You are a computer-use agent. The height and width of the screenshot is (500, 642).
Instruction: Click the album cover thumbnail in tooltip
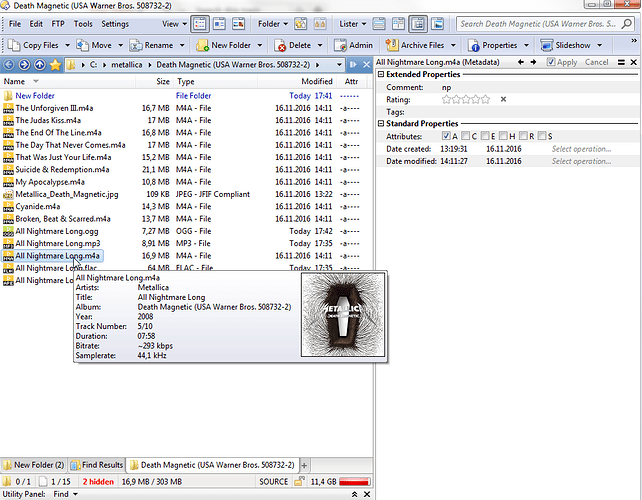(x=343, y=315)
